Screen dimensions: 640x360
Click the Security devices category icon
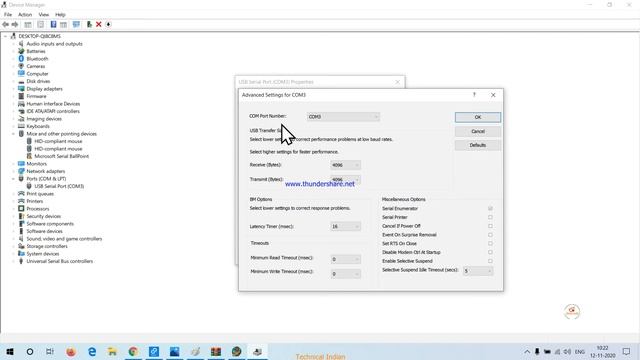pos(21,216)
